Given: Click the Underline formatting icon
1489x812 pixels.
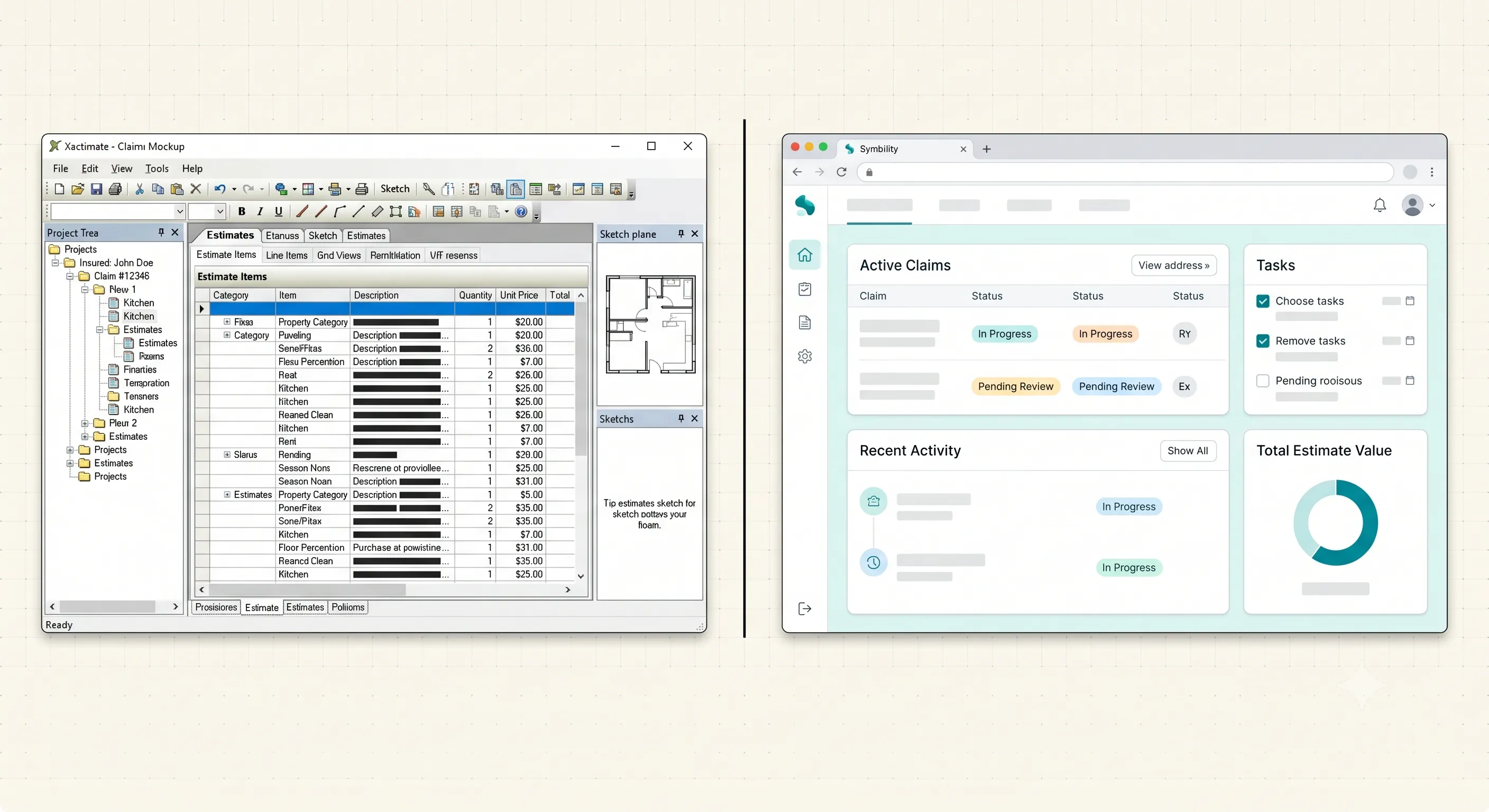Looking at the screenshot, I should tap(279, 211).
